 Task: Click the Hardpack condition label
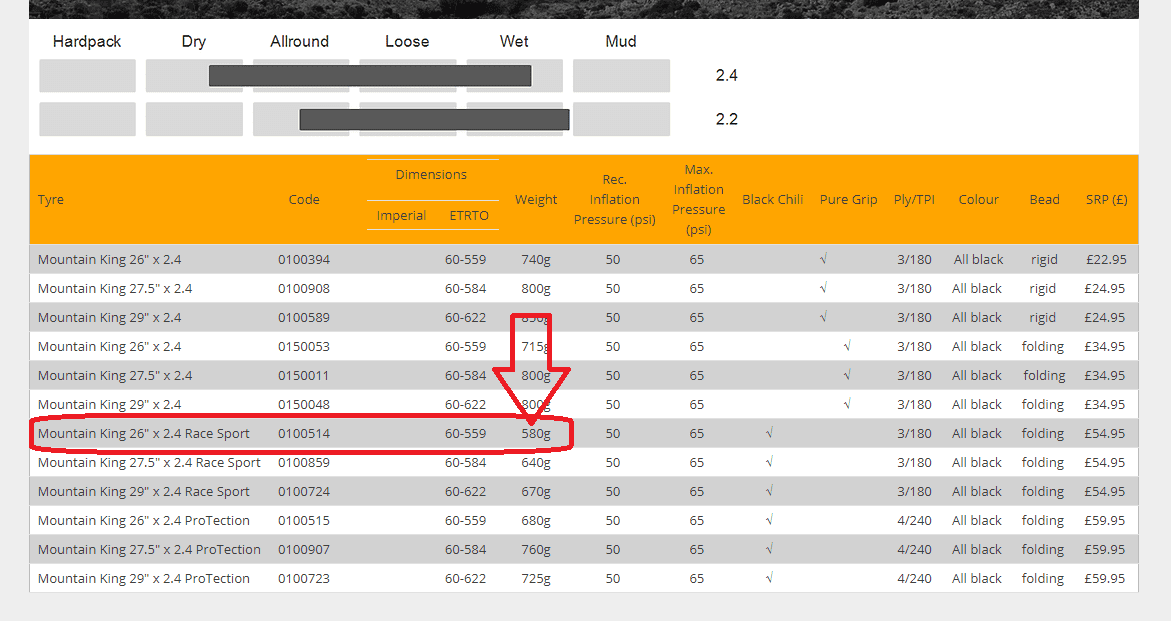(87, 42)
